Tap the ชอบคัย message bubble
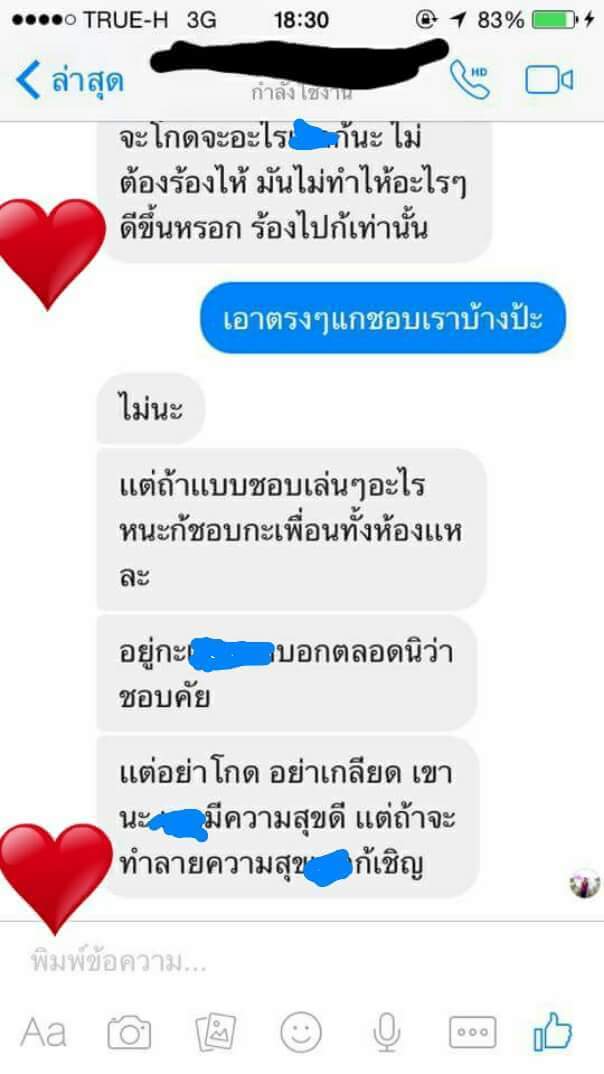604x1074 pixels. 286,673
